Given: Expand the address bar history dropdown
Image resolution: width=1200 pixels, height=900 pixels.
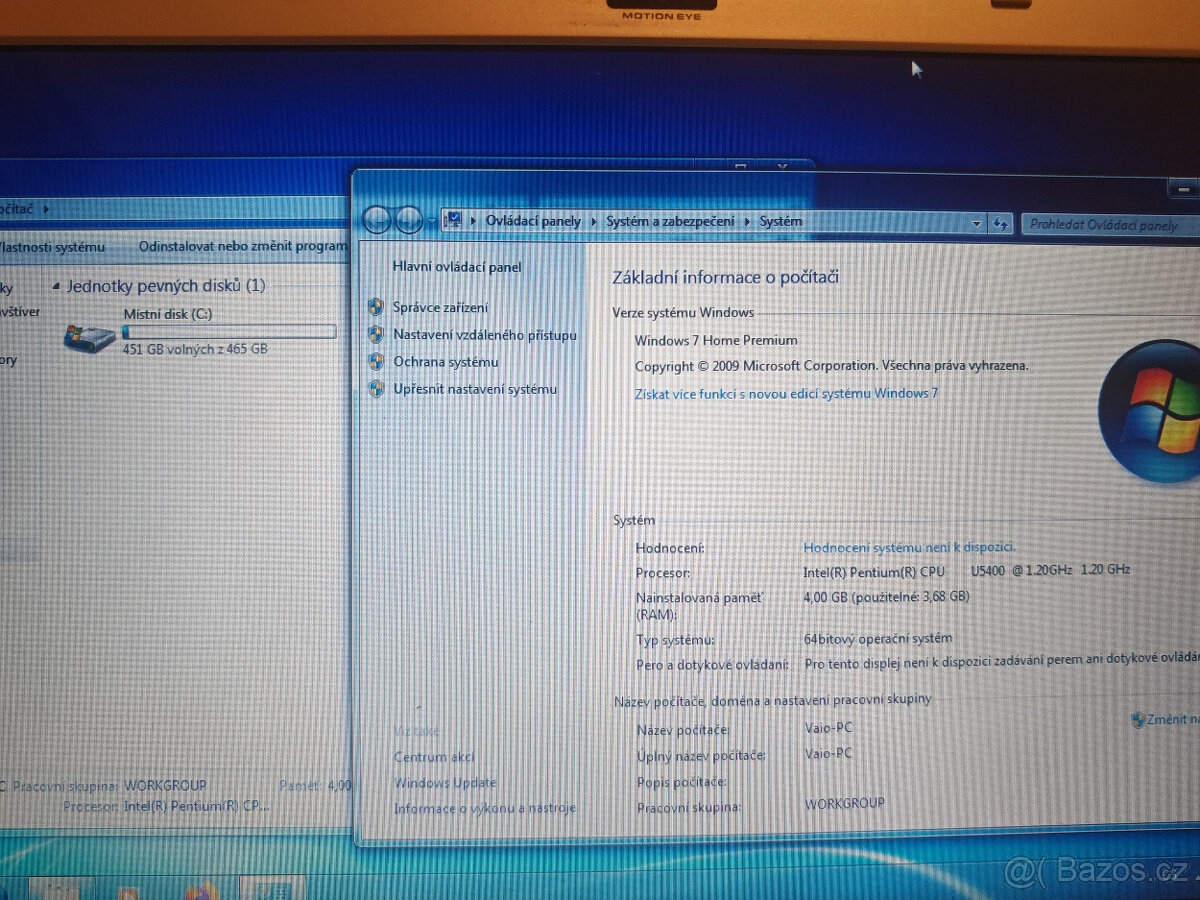Looking at the screenshot, I should coord(977,224).
